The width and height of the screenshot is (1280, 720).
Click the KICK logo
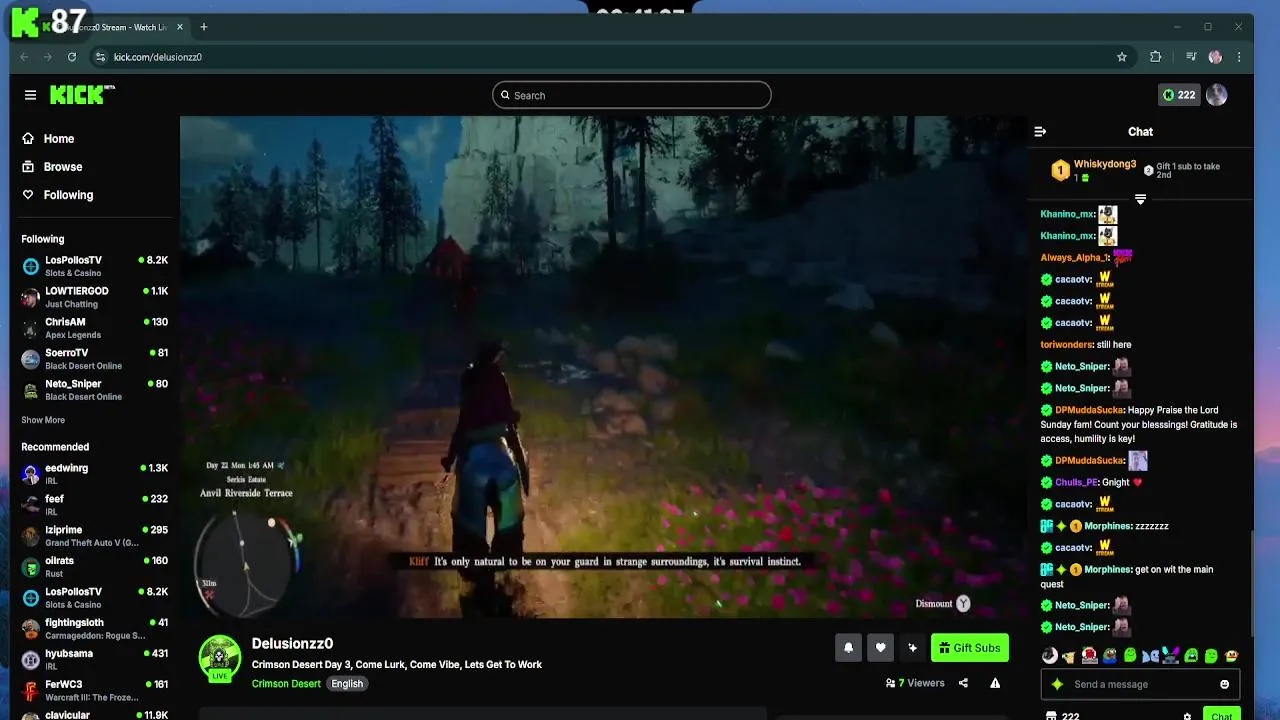[82, 95]
